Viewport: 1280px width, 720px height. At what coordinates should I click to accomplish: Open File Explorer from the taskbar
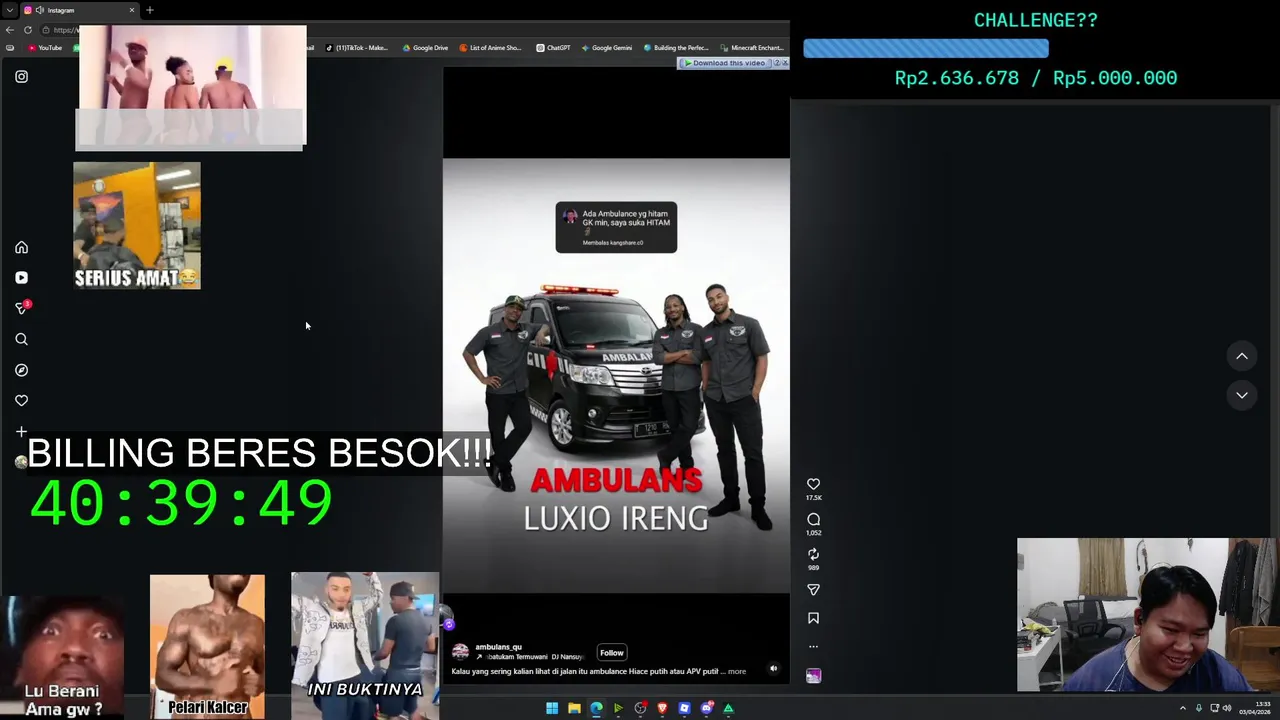tap(574, 708)
